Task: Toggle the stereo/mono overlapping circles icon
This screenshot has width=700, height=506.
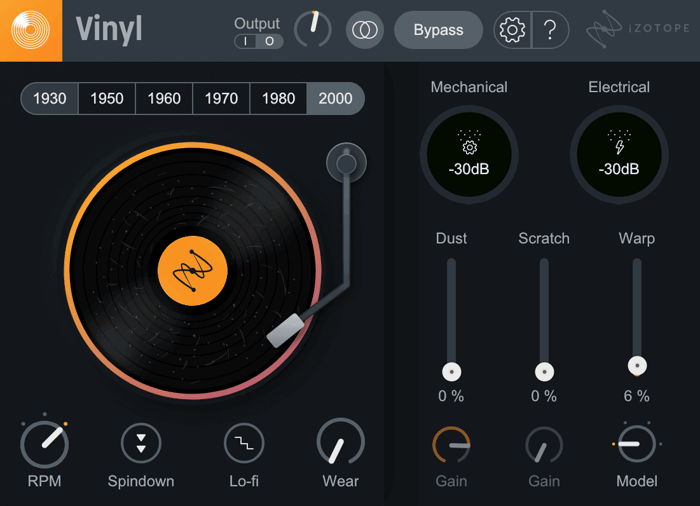Action: [x=365, y=30]
